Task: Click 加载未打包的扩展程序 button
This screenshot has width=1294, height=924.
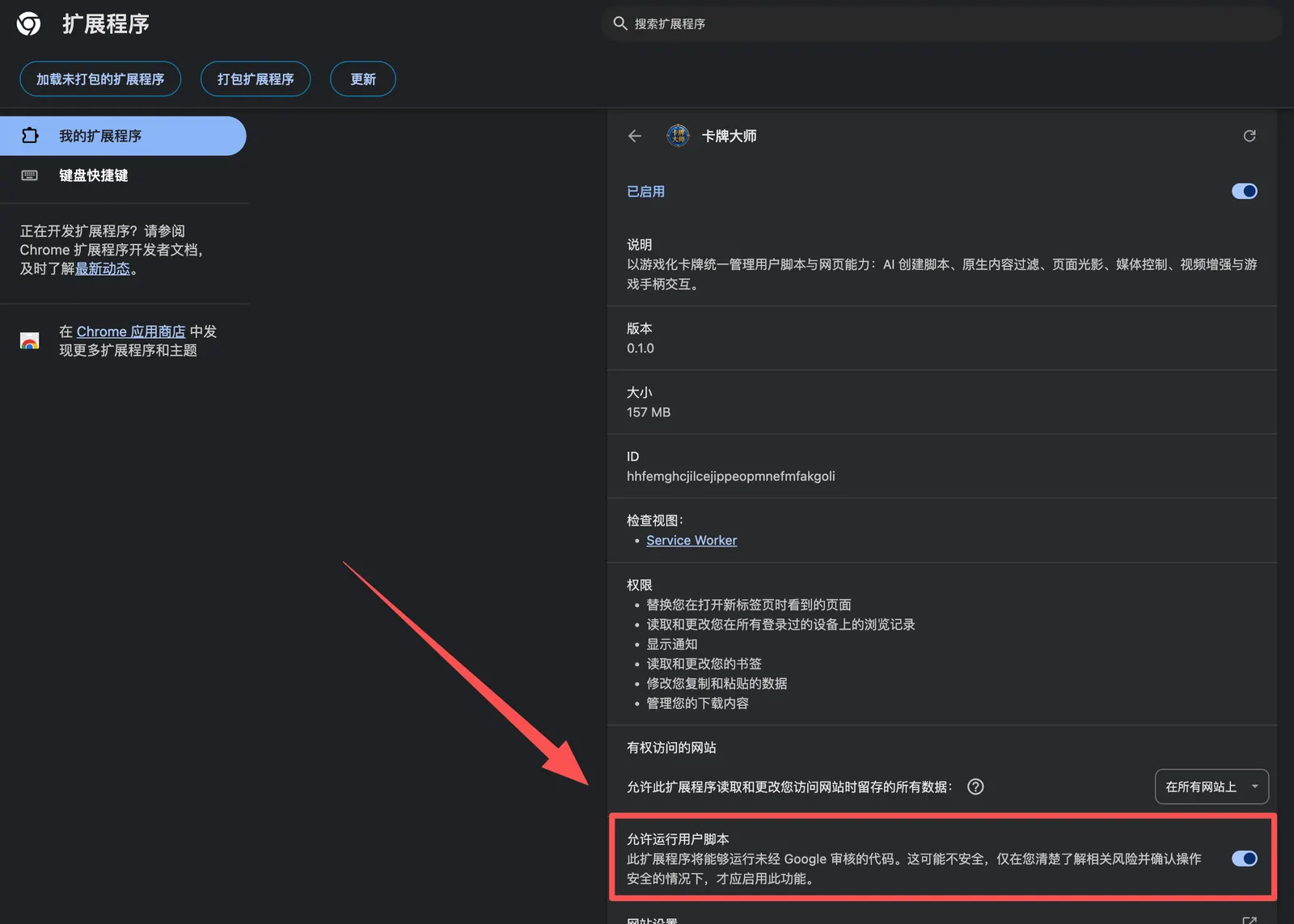Action: pos(100,79)
